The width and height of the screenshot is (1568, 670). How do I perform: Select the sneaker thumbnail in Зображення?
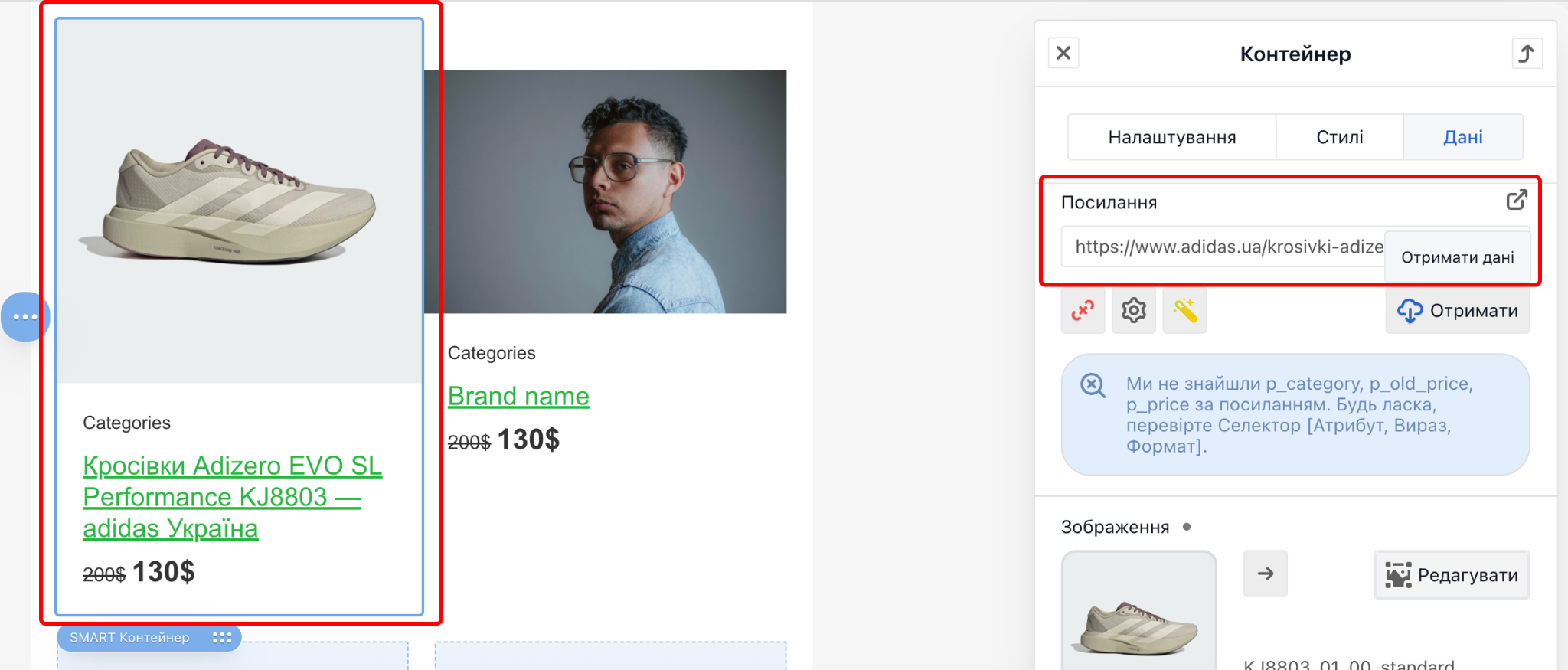(x=1138, y=622)
